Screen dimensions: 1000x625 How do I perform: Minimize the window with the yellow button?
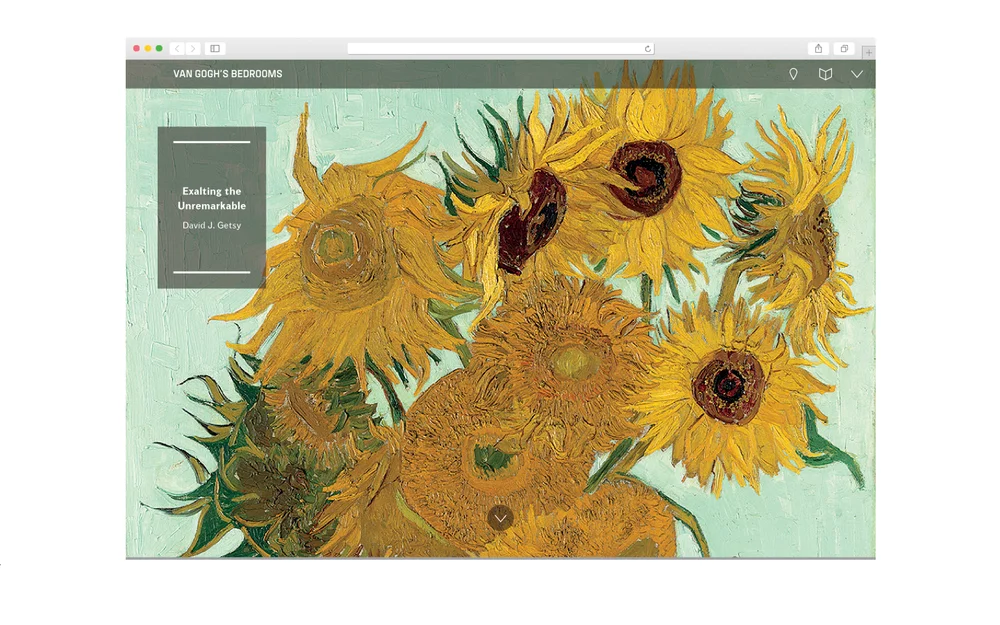click(148, 48)
